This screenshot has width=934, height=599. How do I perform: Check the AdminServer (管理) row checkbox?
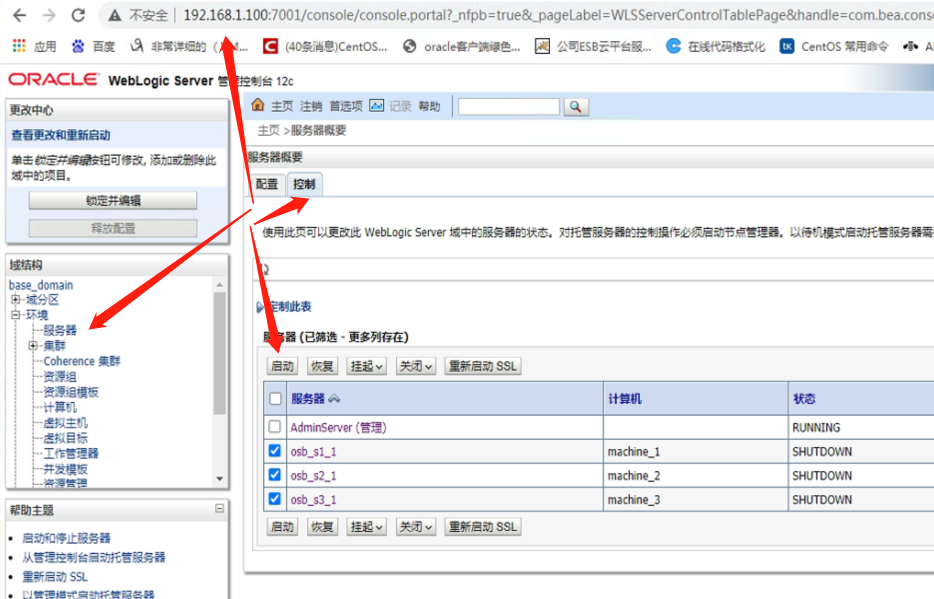click(275, 427)
